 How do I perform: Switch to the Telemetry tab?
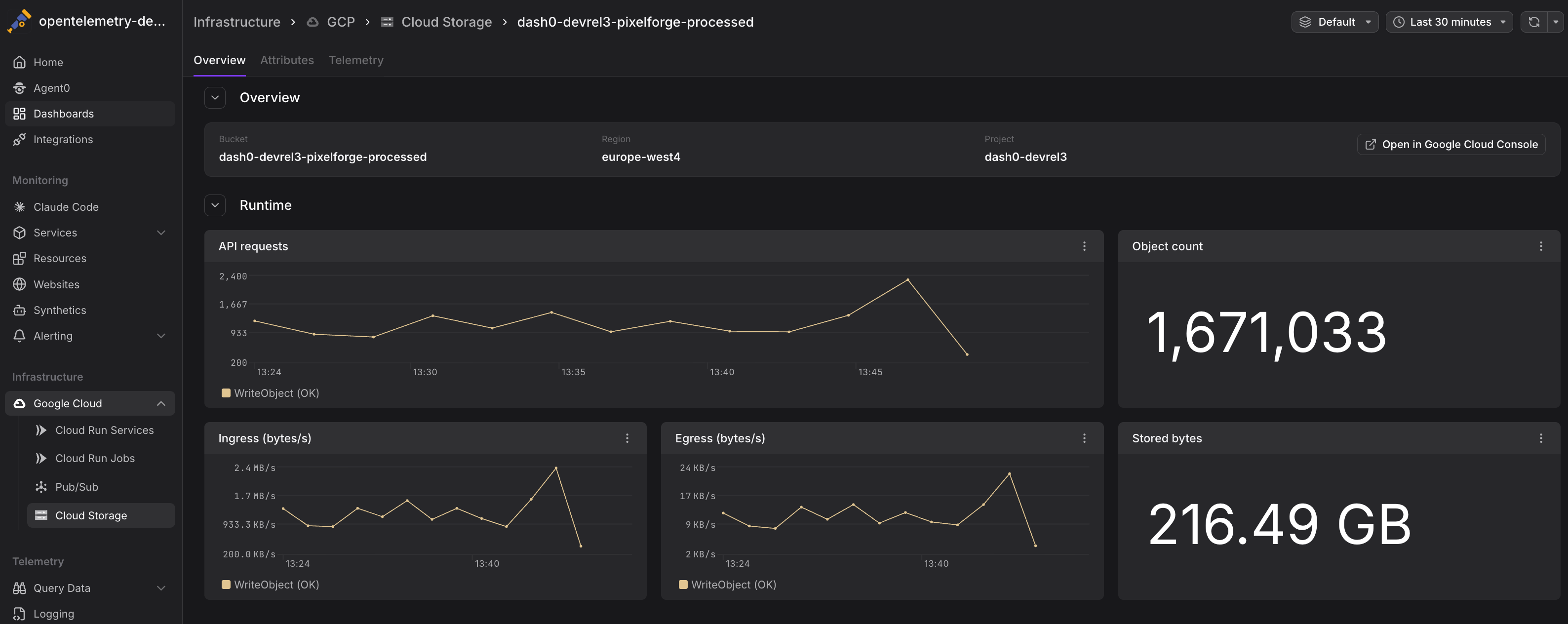click(x=356, y=60)
